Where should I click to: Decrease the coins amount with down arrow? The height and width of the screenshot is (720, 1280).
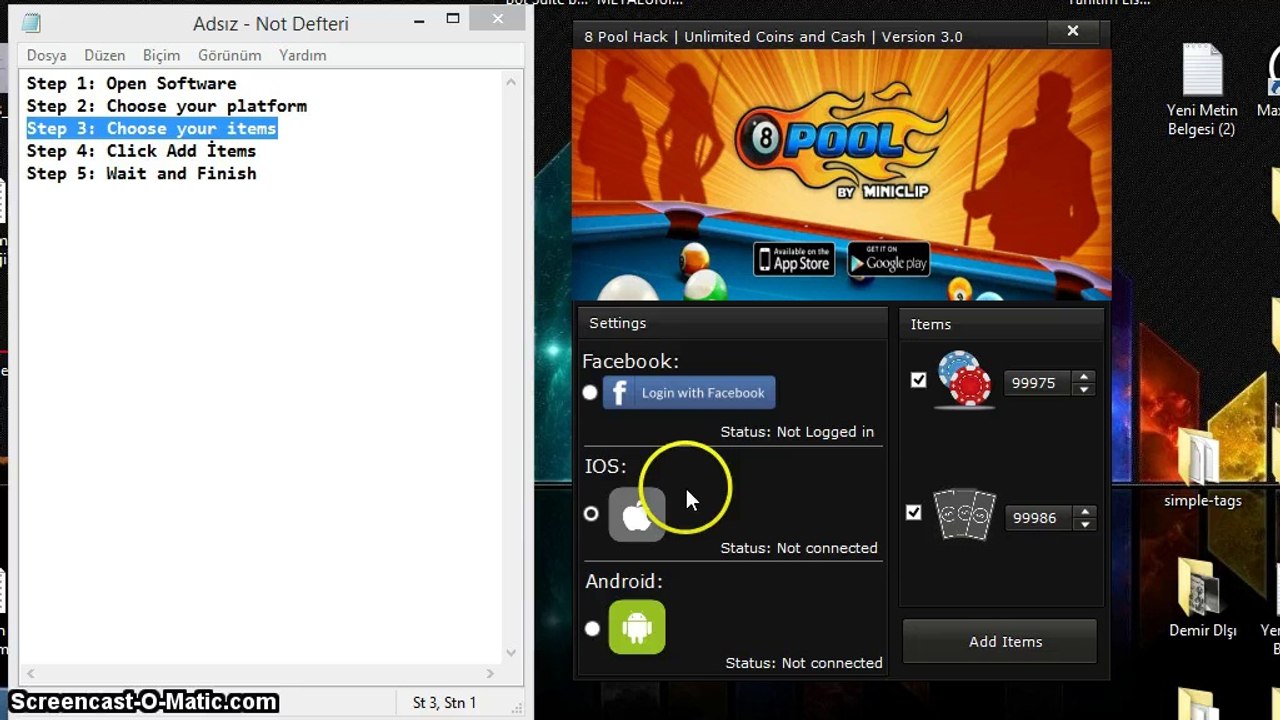(1083, 389)
